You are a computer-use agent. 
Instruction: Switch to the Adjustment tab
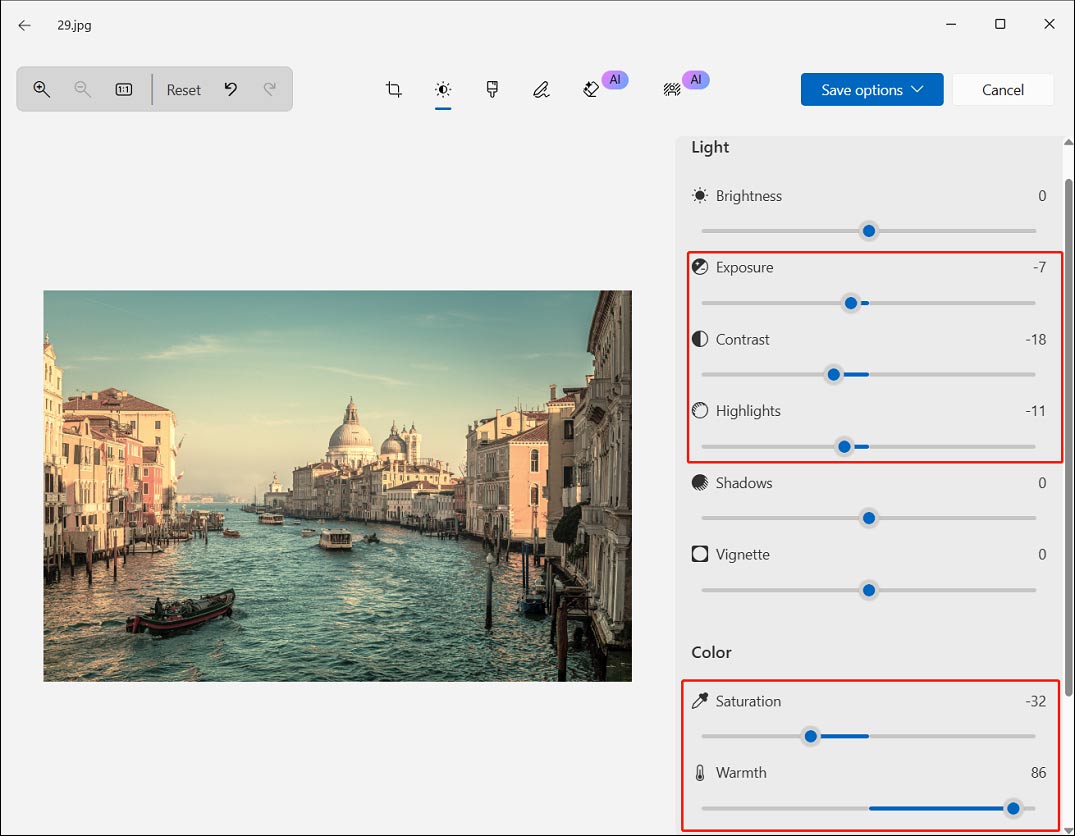click(x=443, y=89)
